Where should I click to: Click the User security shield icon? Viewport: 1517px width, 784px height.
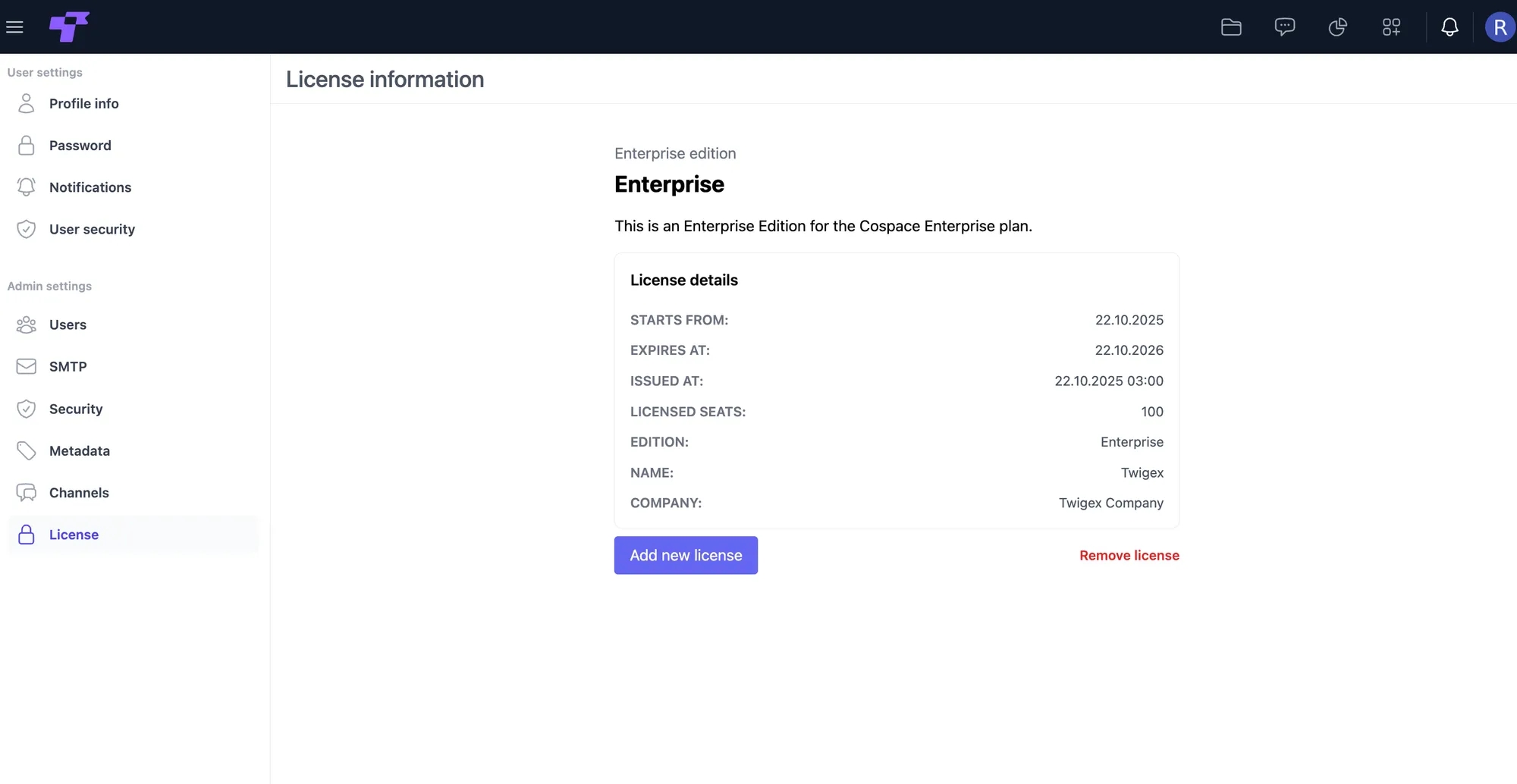pyautogui.click(x=27, y=229)
